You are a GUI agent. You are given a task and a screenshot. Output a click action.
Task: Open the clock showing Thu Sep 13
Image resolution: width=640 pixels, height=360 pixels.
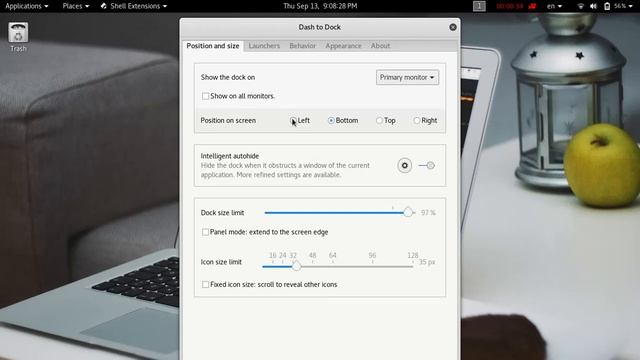click(320, 6)
